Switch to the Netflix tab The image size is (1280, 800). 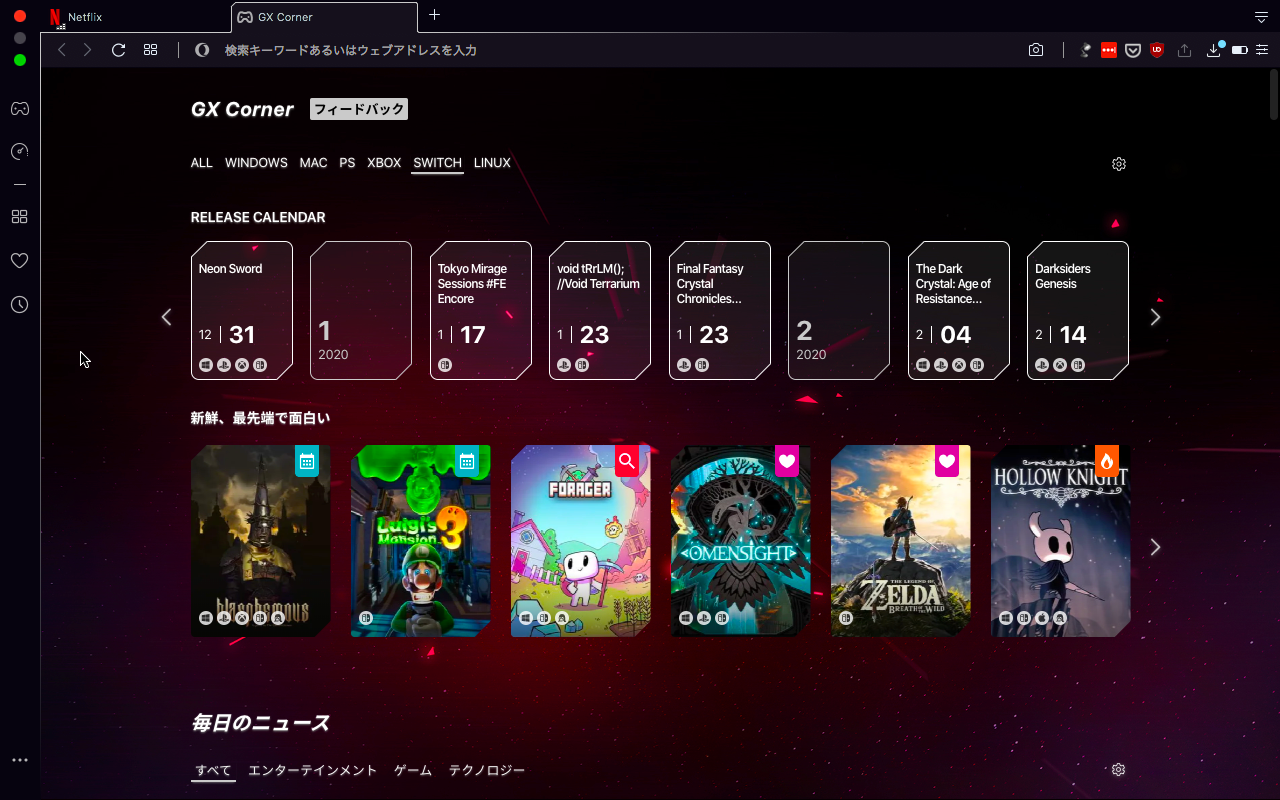point(135,17)
